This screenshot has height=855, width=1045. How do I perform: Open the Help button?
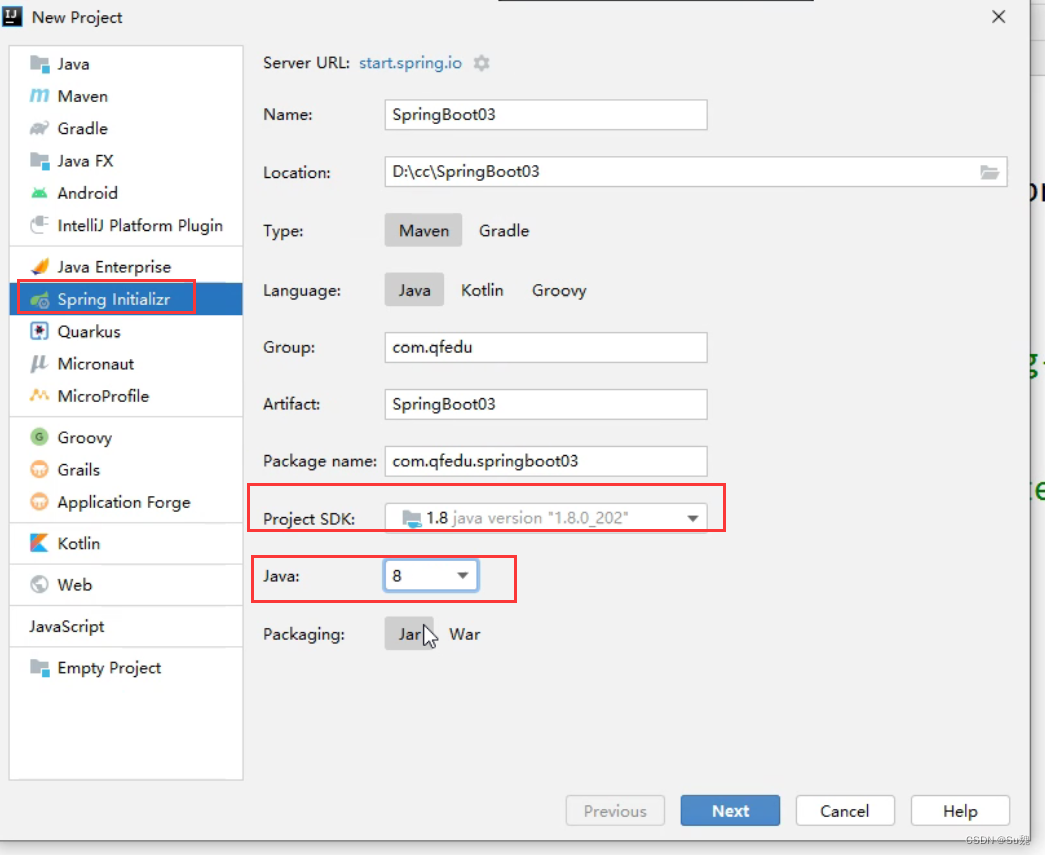[x=960, y=810]
